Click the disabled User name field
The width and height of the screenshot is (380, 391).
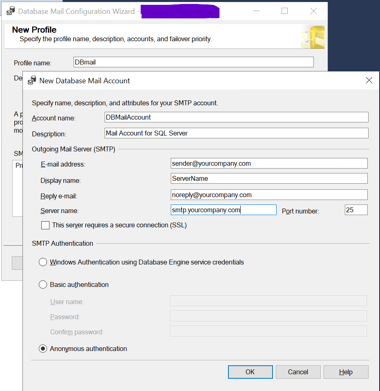[268, 301]
